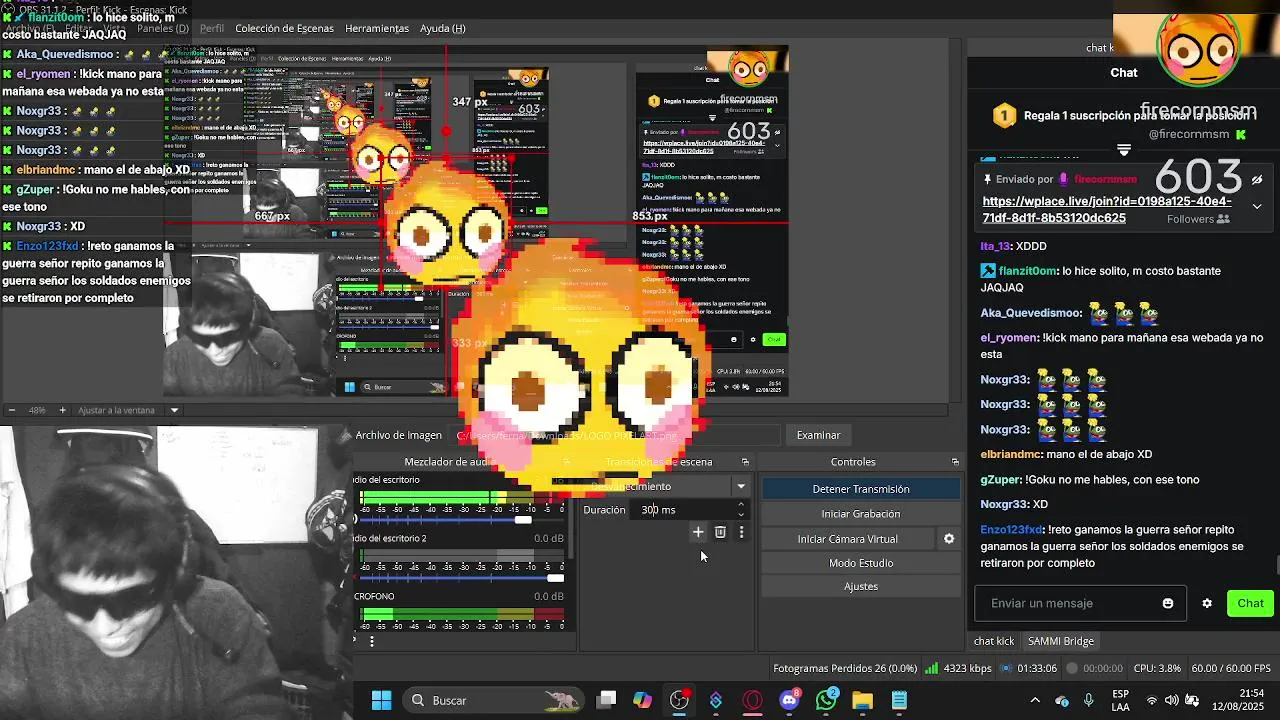Open Ajustes in Controles panel
The height and width of the screenshot is (720, 1280).
click(x=861, y=587)
